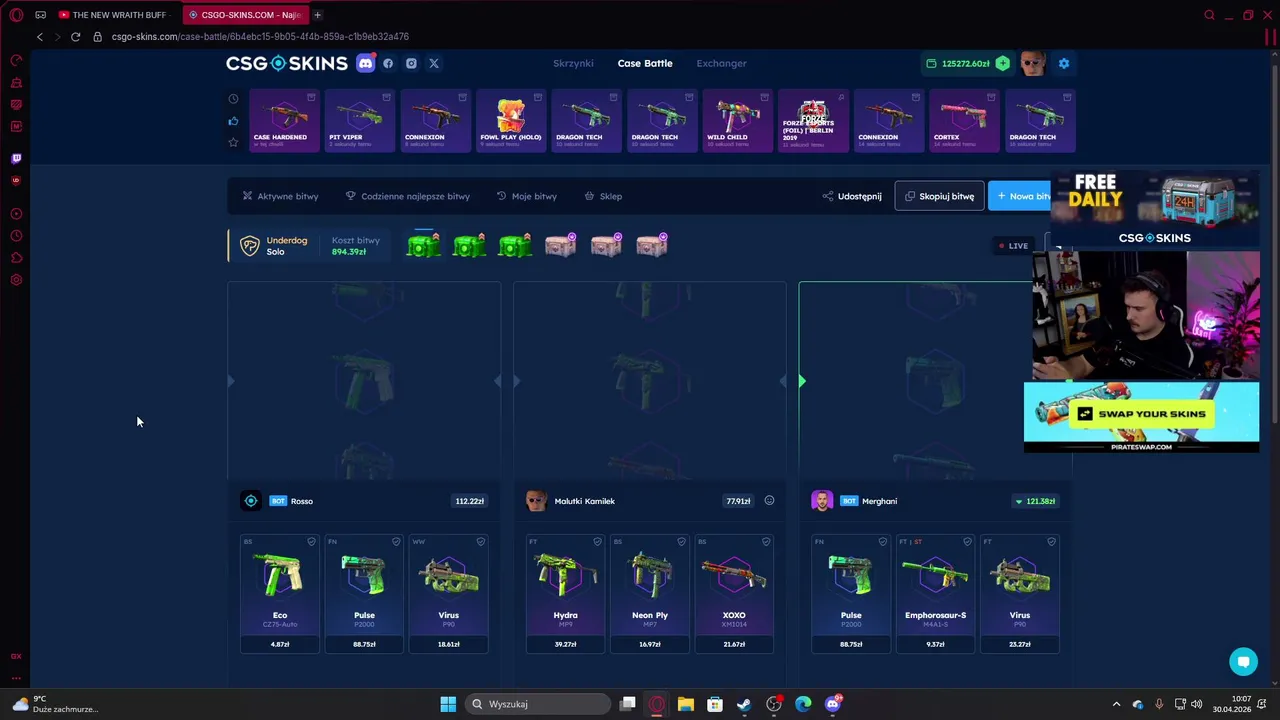Open the Sklep tab
The image size is (1280, 720).
603,196
